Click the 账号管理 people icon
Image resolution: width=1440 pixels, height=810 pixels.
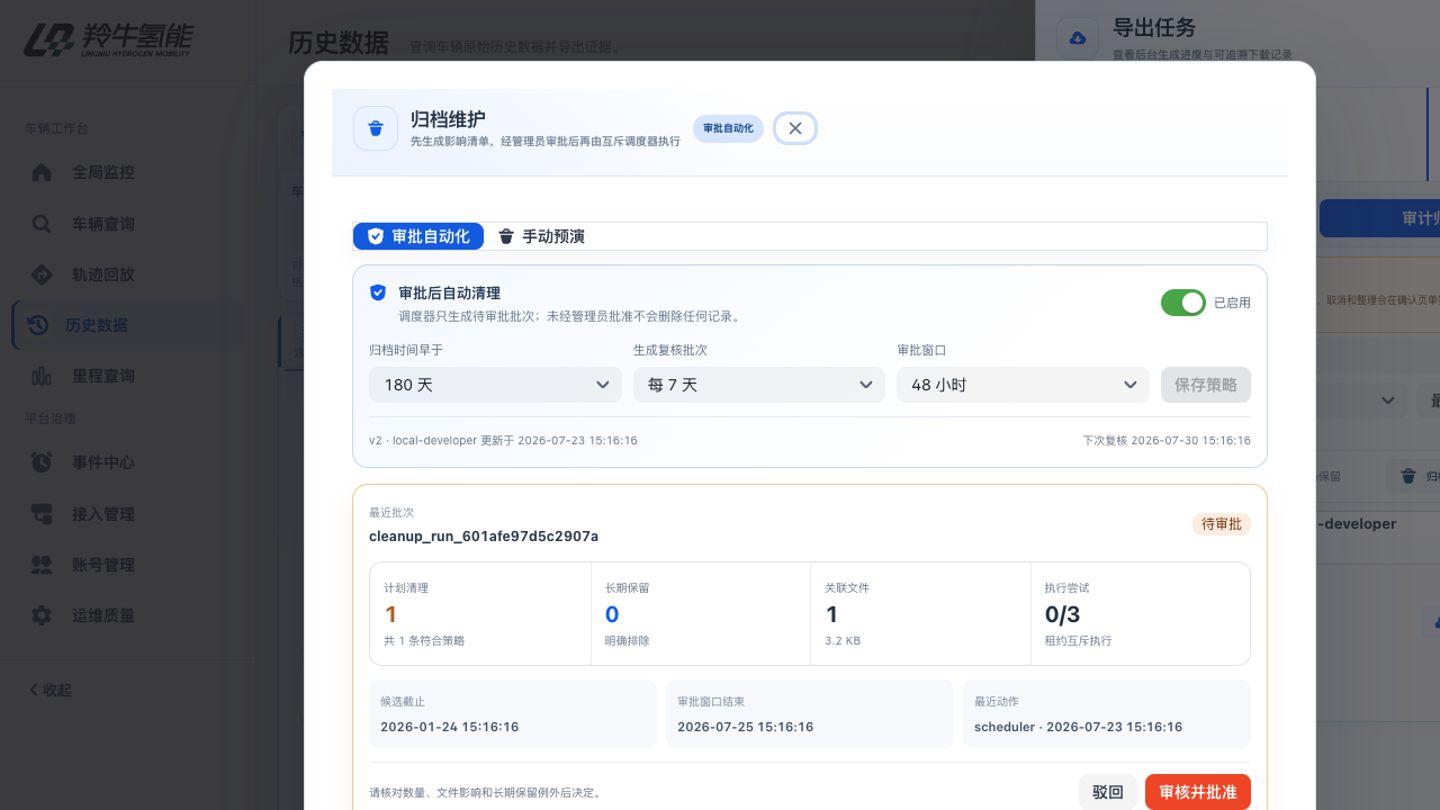click(x=41, y=564)
